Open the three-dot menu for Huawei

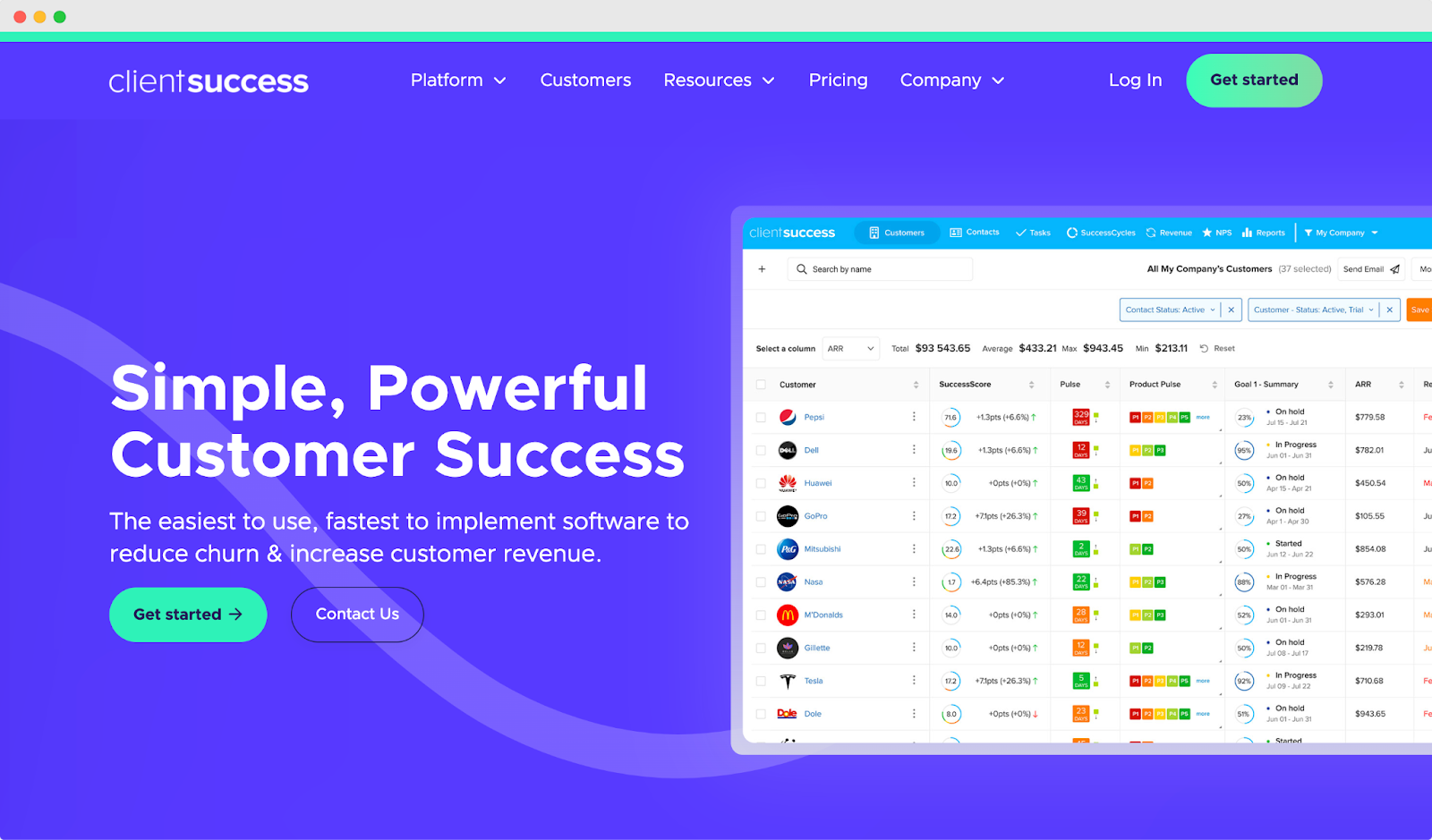pyautogui.click(x=914, y=483)
